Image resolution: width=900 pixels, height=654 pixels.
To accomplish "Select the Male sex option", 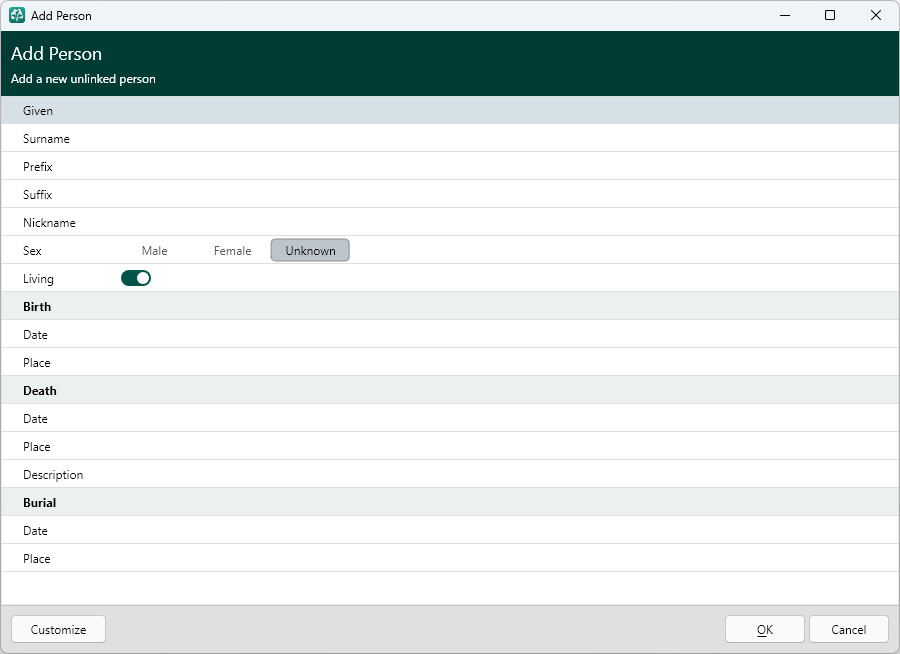I will pos(154,251).
